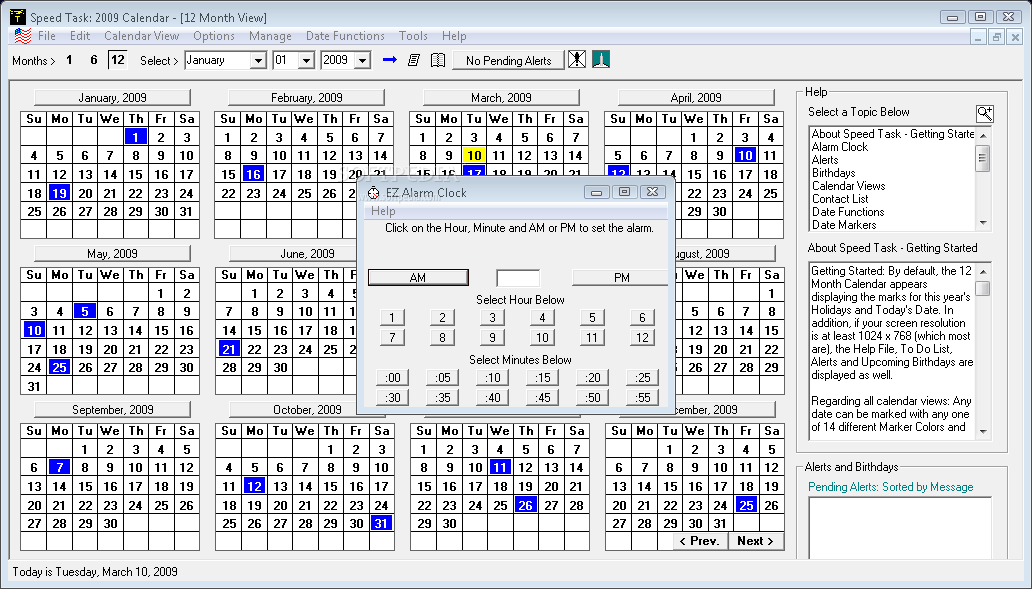Open the Tools menu
Viewport: 1032px width, 589px height.
click(x=413, y=36)
